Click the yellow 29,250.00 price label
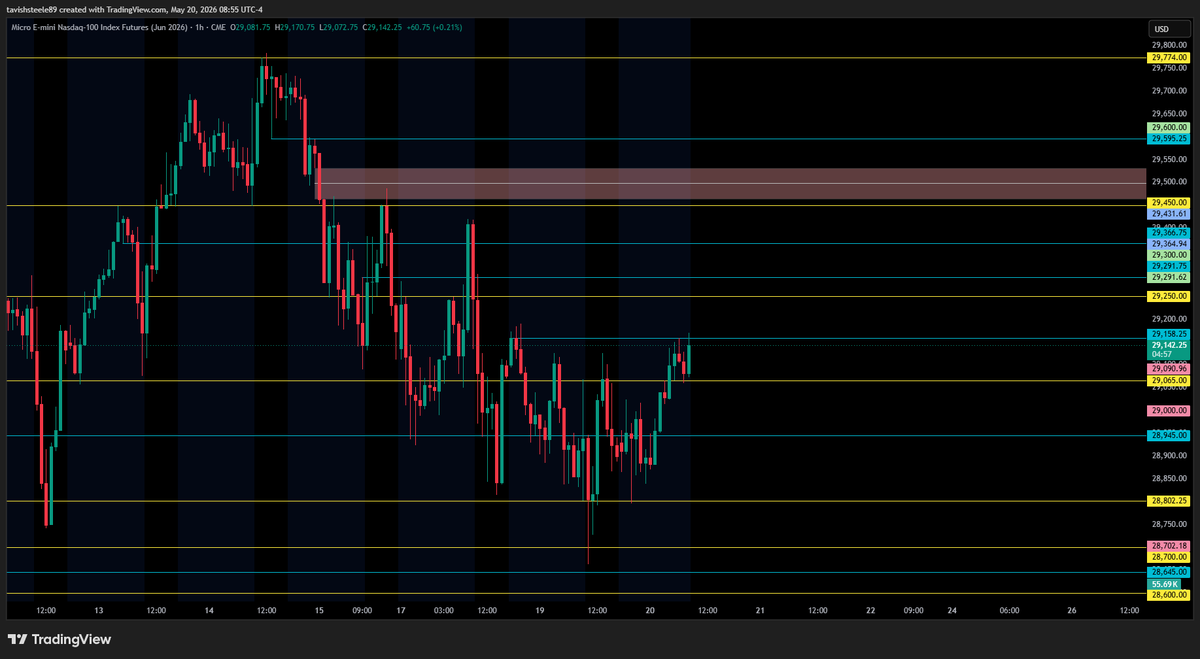The height and width of the screenshot is (659, 1200). [1169, 296]
